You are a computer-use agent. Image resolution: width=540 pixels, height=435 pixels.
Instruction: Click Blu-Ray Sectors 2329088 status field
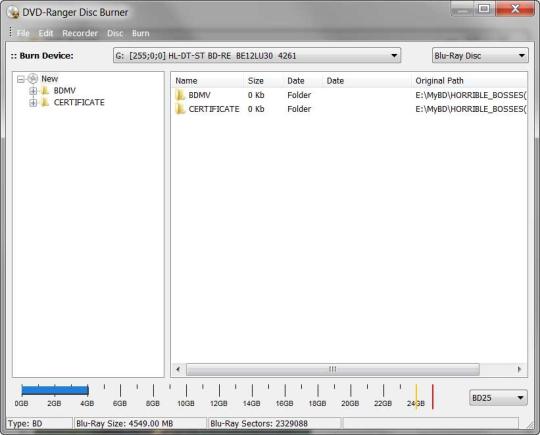(274, 423)
